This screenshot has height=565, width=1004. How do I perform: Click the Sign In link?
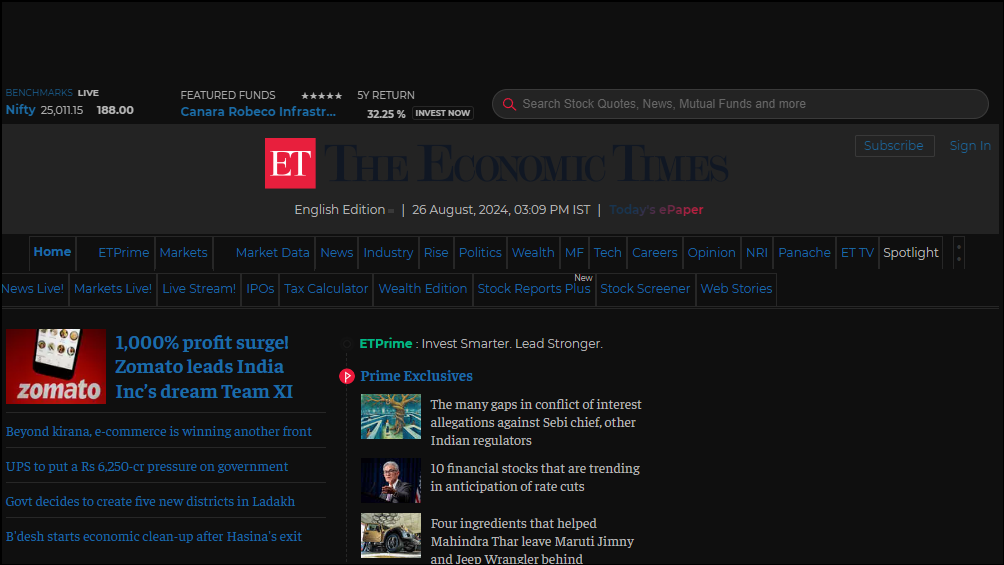pos(969,145)
